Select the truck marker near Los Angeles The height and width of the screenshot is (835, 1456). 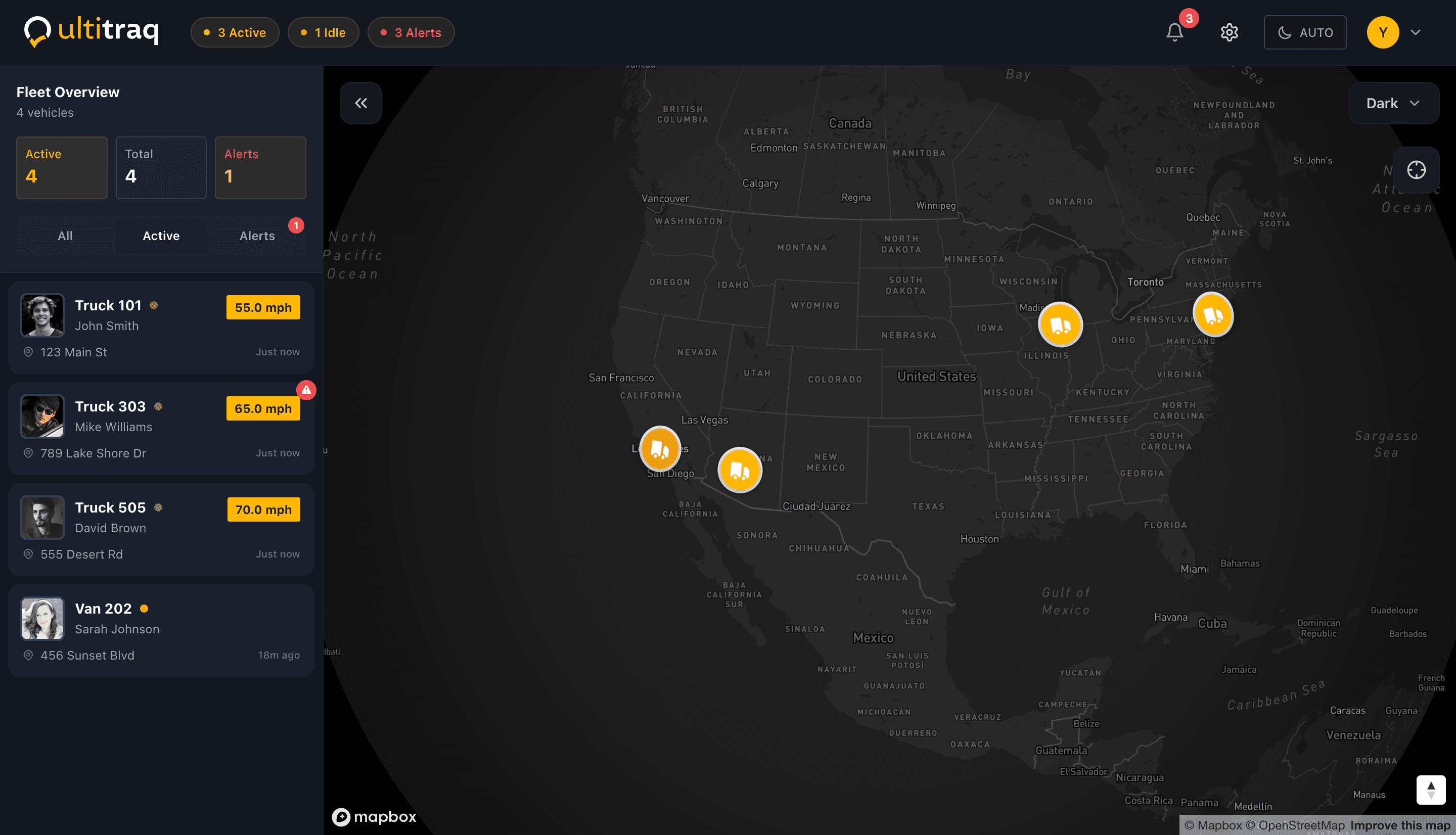(x=660, y=448)
